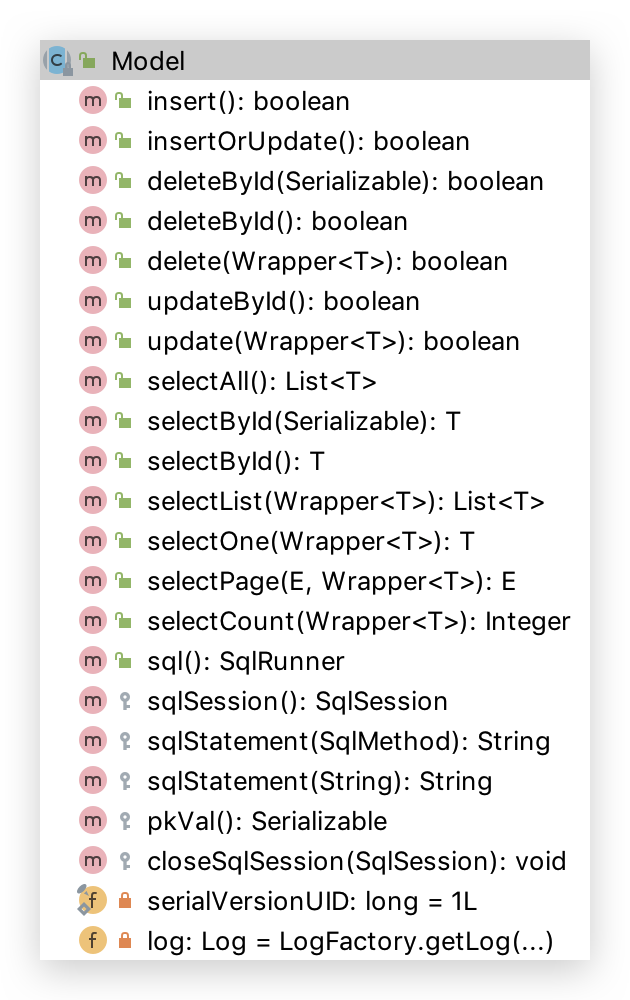This screenshot has width=630, height=1000.
Task: Click the method icon next to insert()
Action: point(92,101)
